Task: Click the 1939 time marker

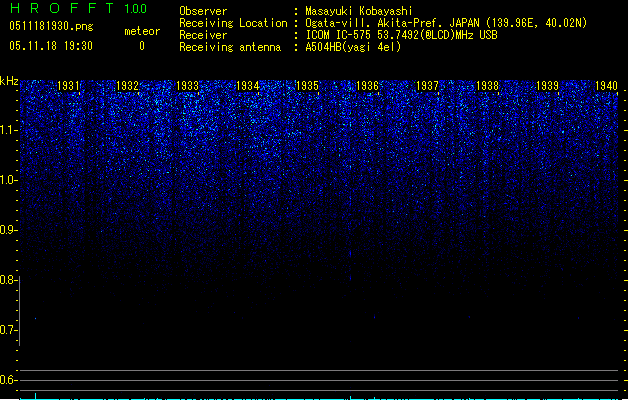Action: 547,86
